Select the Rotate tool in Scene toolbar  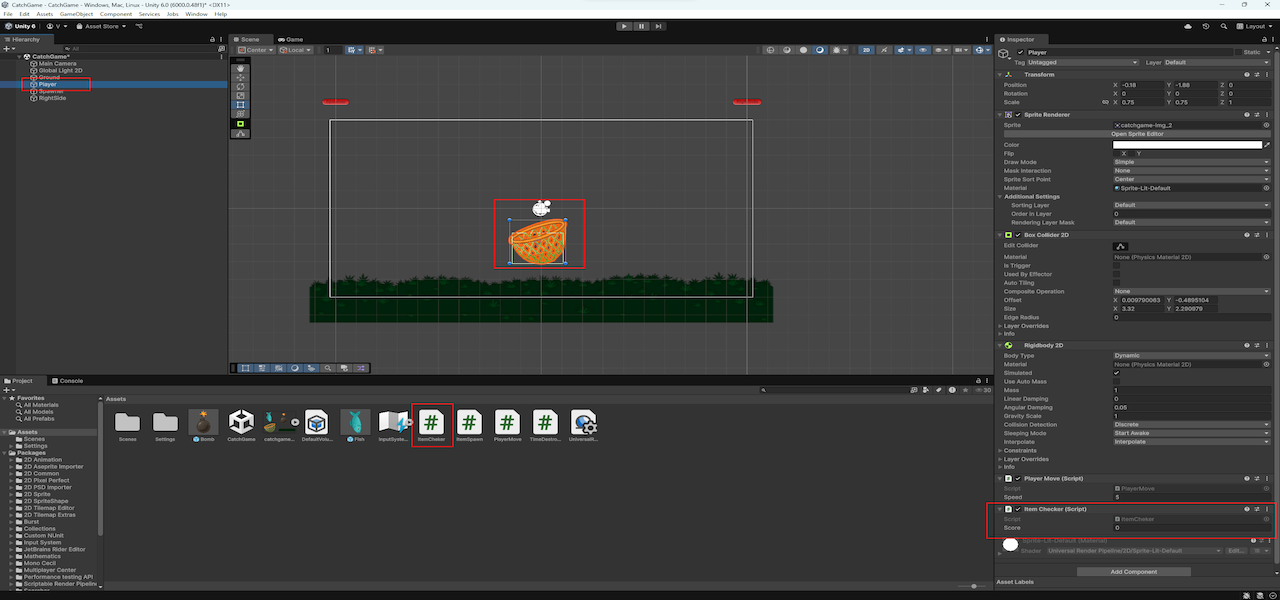coord(240,86)
